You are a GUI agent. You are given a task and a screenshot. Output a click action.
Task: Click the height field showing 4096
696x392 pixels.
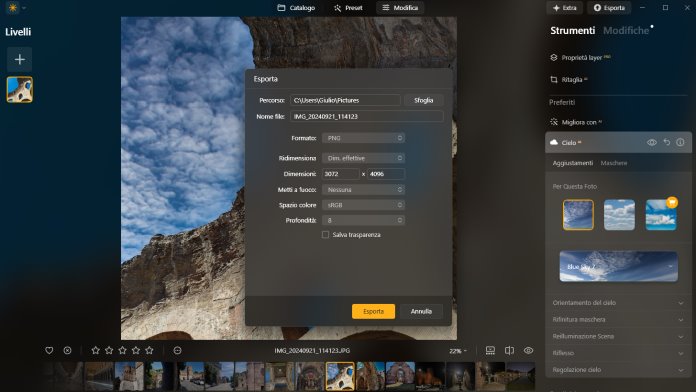pos(386,174)
